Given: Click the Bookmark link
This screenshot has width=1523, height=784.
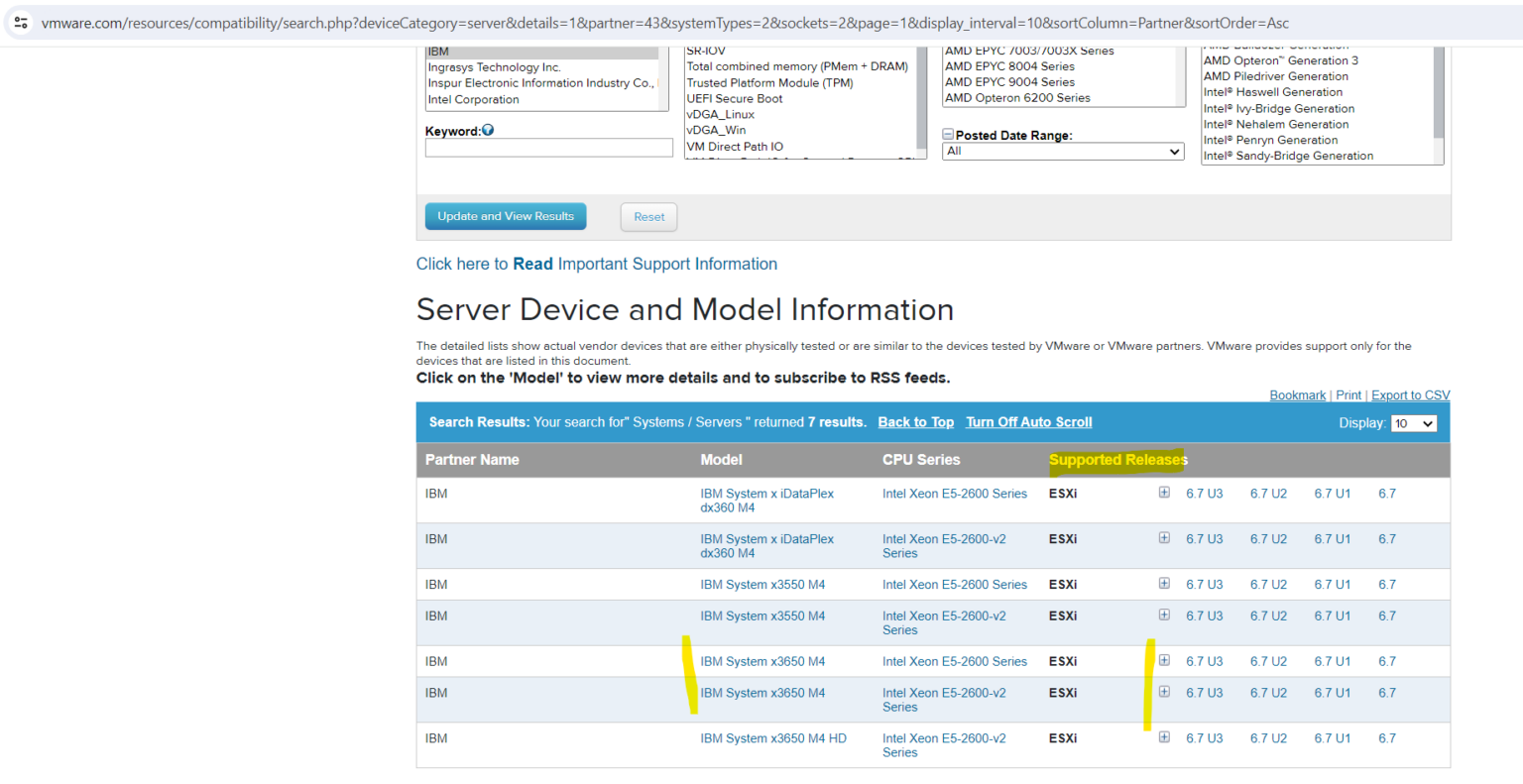Looking at the screenshot, I should (1298, 394).
